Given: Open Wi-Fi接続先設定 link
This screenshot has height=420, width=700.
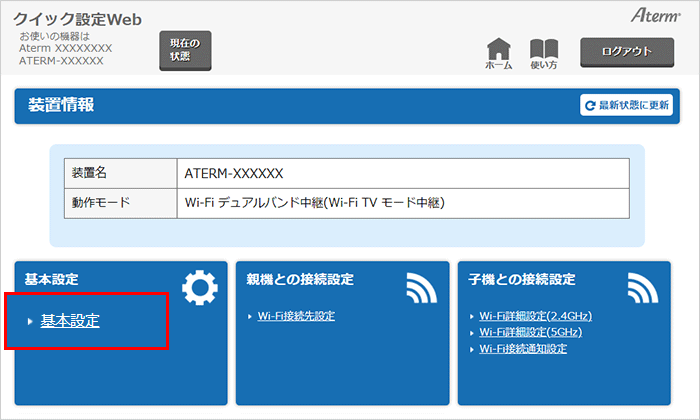Looking at the screenshot, I should 296,316.
